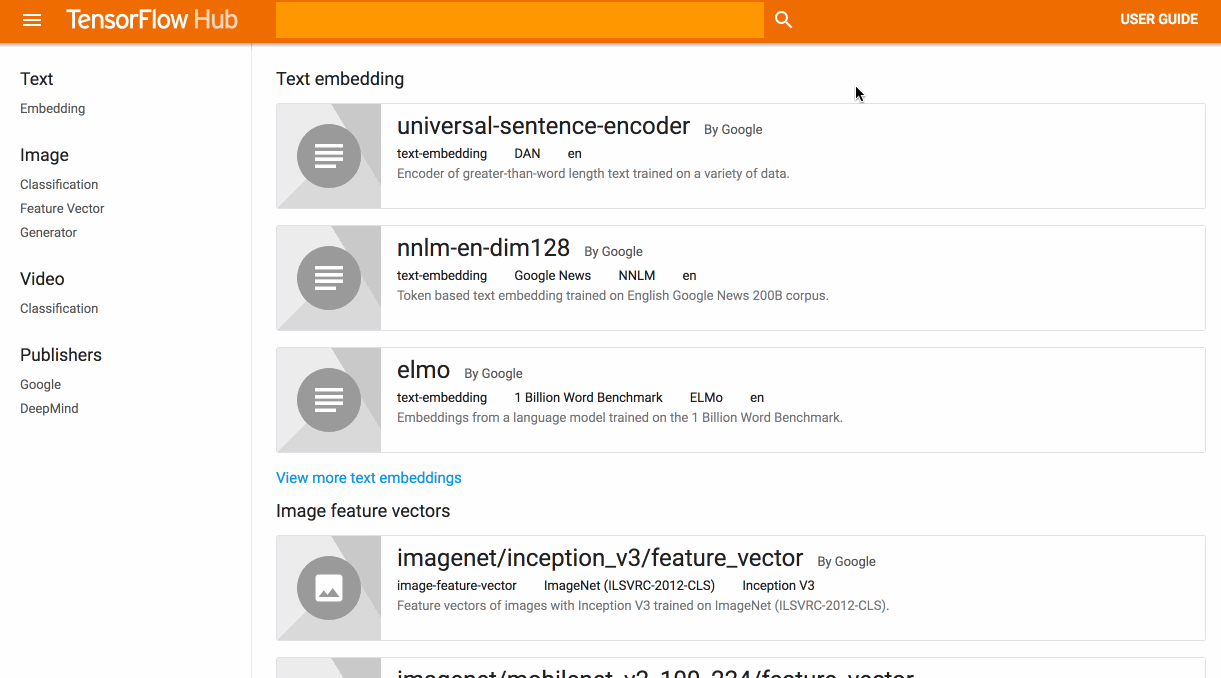The height and width of the screenshot is (678, 1221).
Task: Click the inception_v3 feature vectors description text
Action: coord(643,605)
